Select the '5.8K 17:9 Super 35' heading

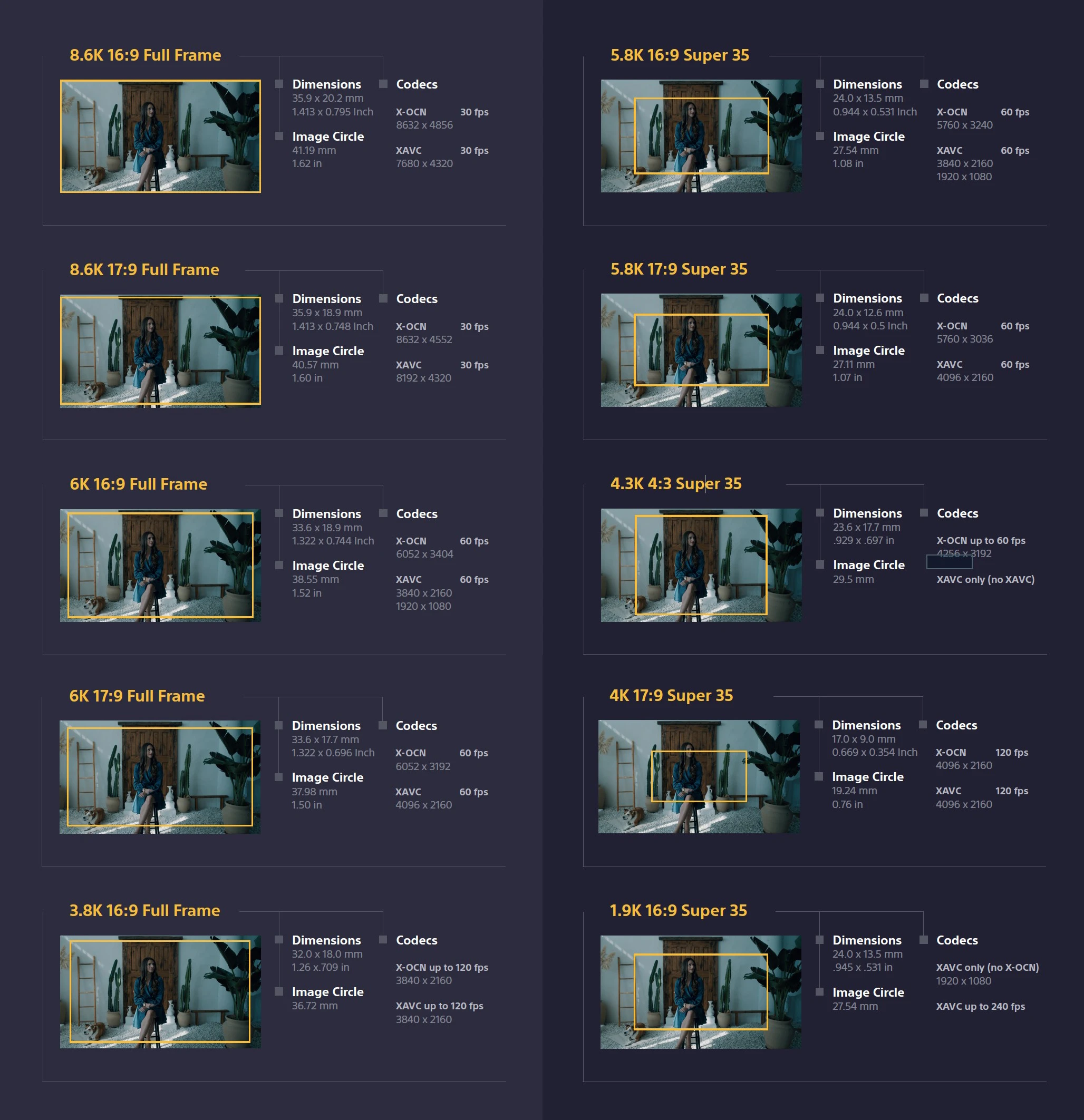click(679, 269)
